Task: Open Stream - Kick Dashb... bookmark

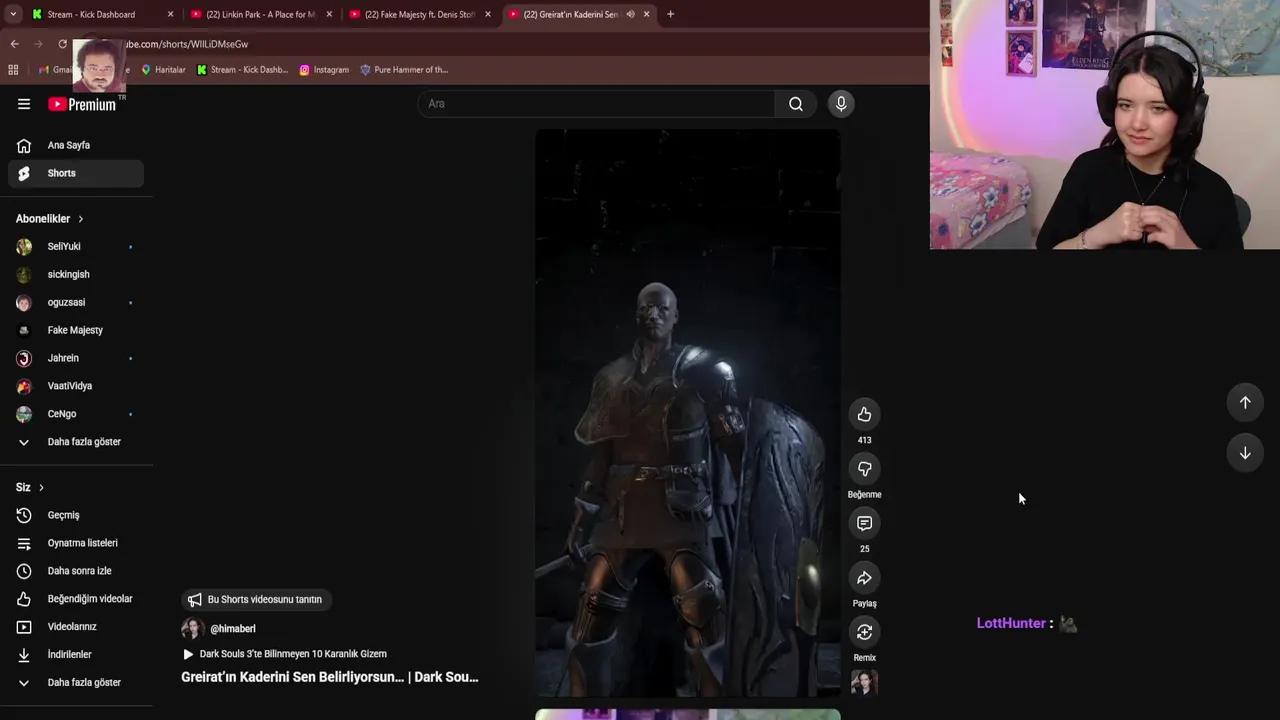Action: coord(242,70)
